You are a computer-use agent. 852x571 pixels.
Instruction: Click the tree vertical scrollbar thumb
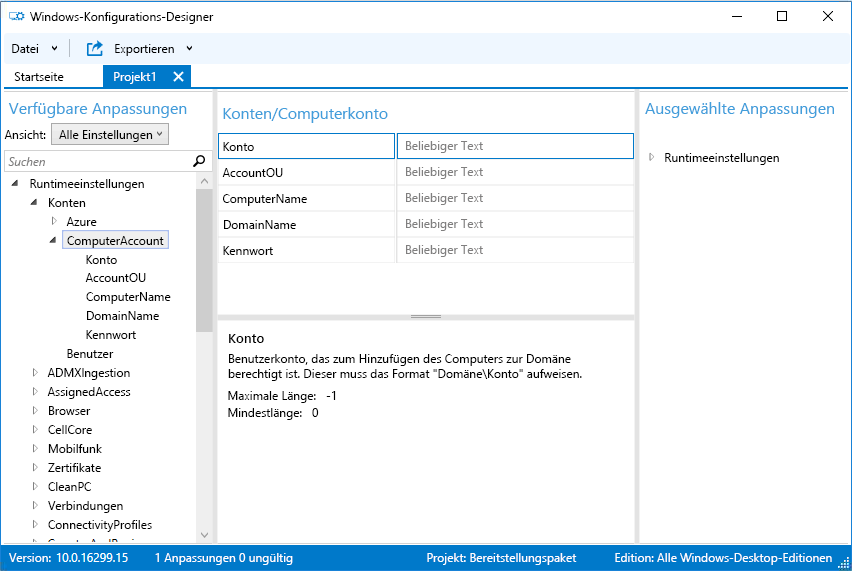[x=204, y=260]
